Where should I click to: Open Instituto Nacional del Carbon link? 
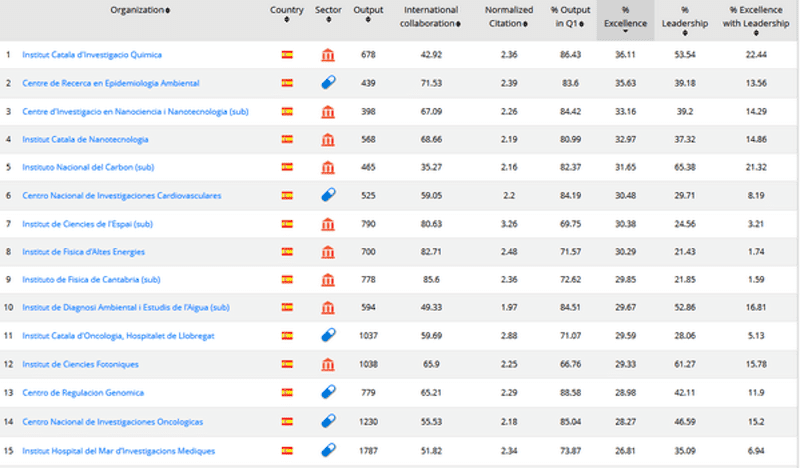(88, 167)
